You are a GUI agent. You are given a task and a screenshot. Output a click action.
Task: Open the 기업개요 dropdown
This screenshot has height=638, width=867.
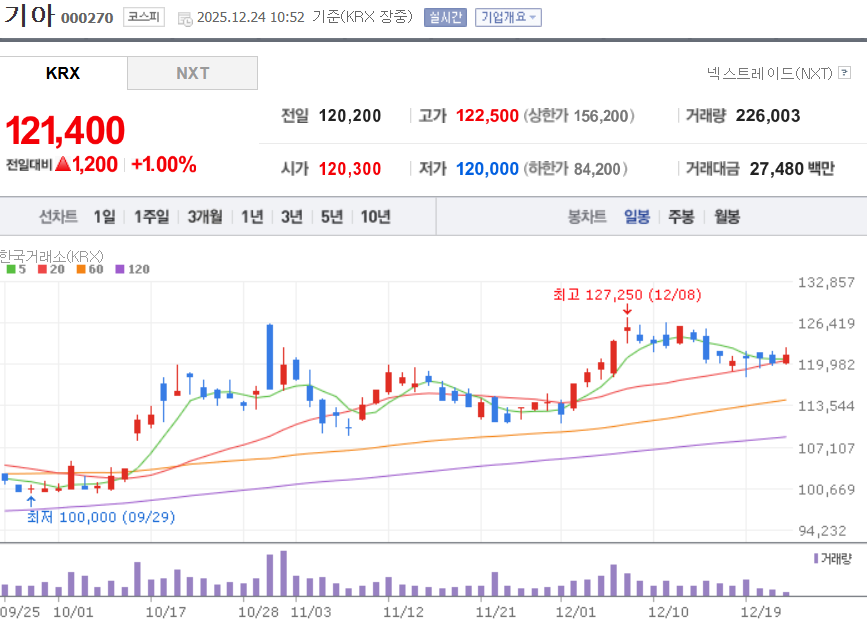(x=508, y=17)
